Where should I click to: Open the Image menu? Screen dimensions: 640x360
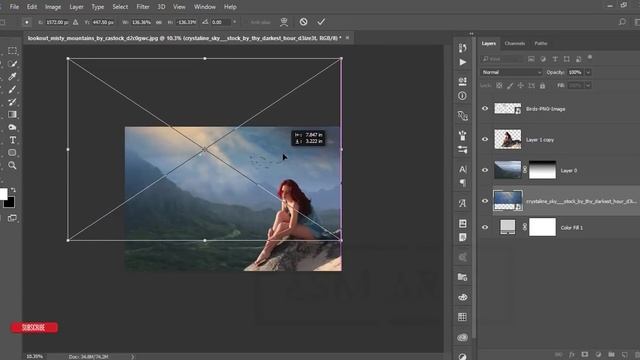[x=53, y=7]
